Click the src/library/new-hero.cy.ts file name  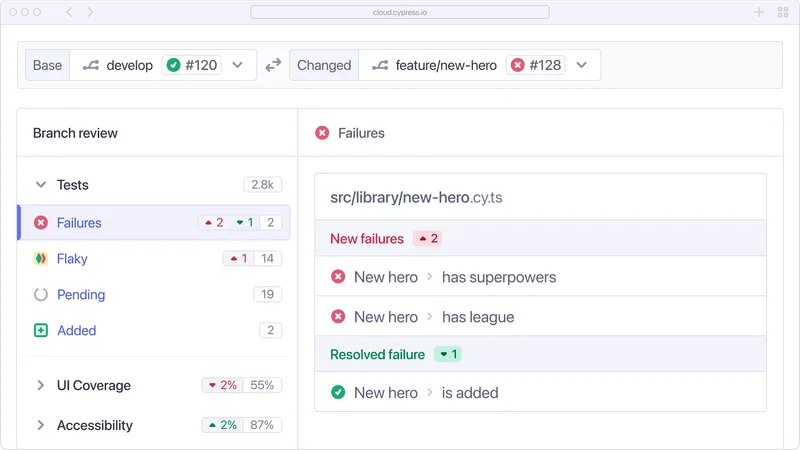416,197
